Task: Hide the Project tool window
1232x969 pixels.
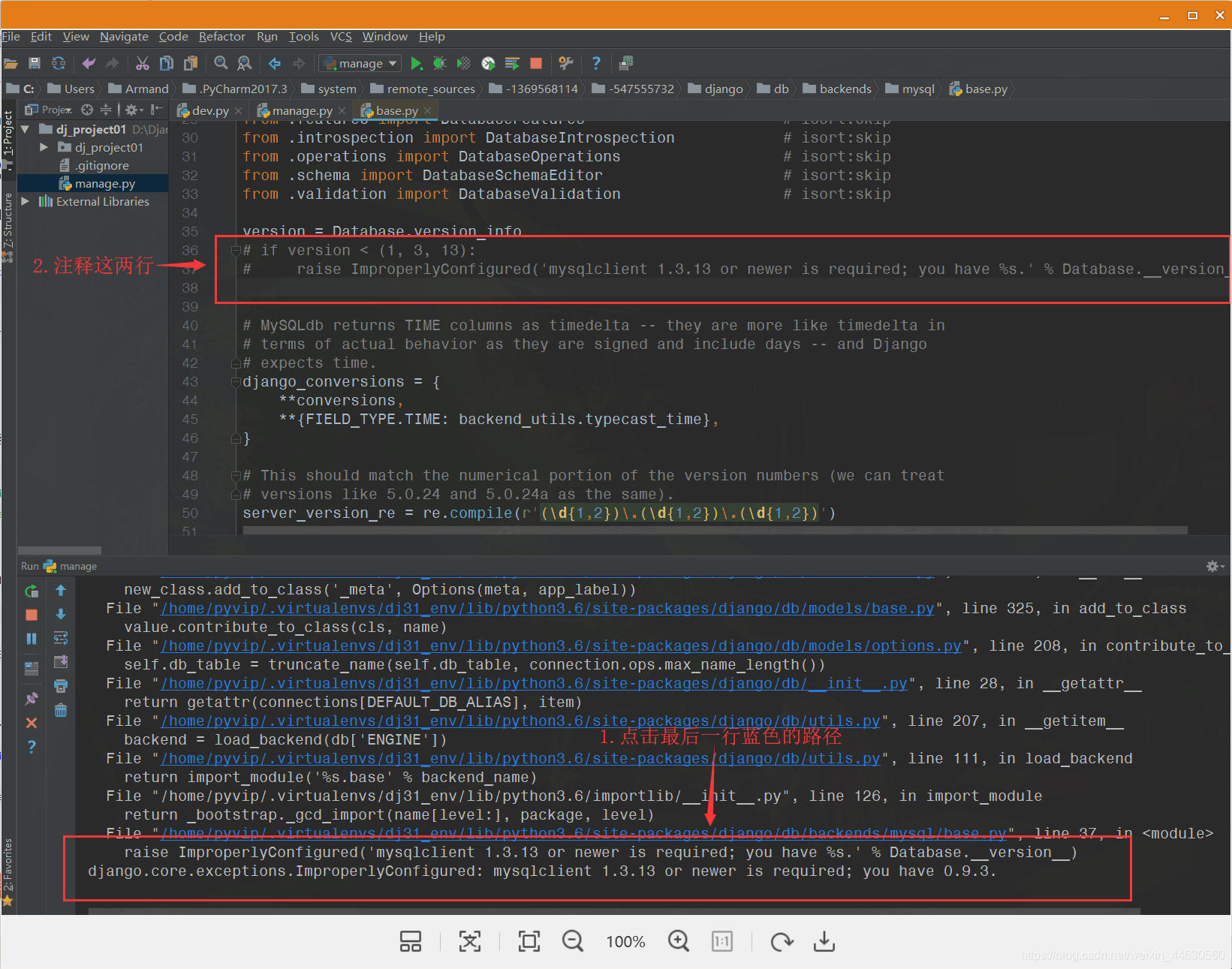Action: (x=156, y=110)
